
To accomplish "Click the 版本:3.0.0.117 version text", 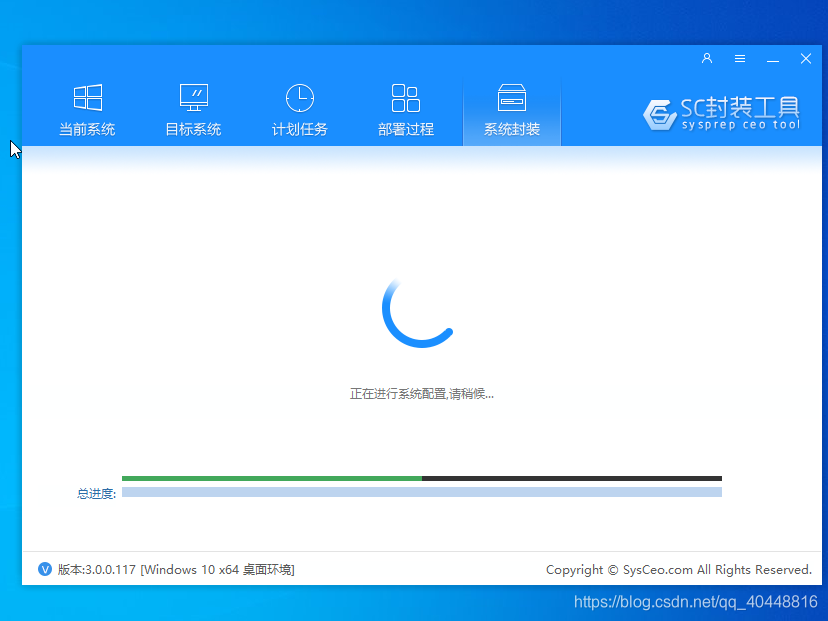I will (176, 569).
